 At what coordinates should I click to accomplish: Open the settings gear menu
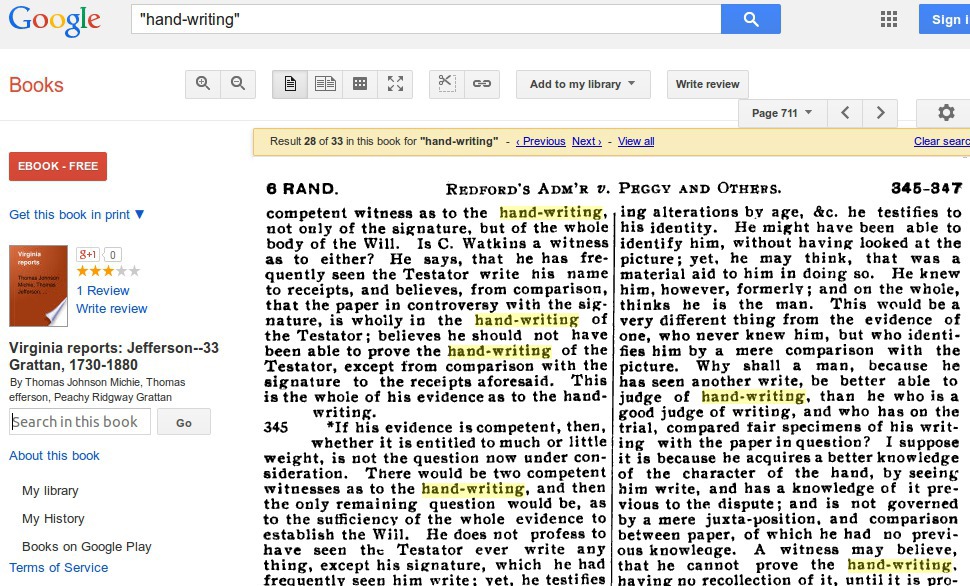(945, 113)
